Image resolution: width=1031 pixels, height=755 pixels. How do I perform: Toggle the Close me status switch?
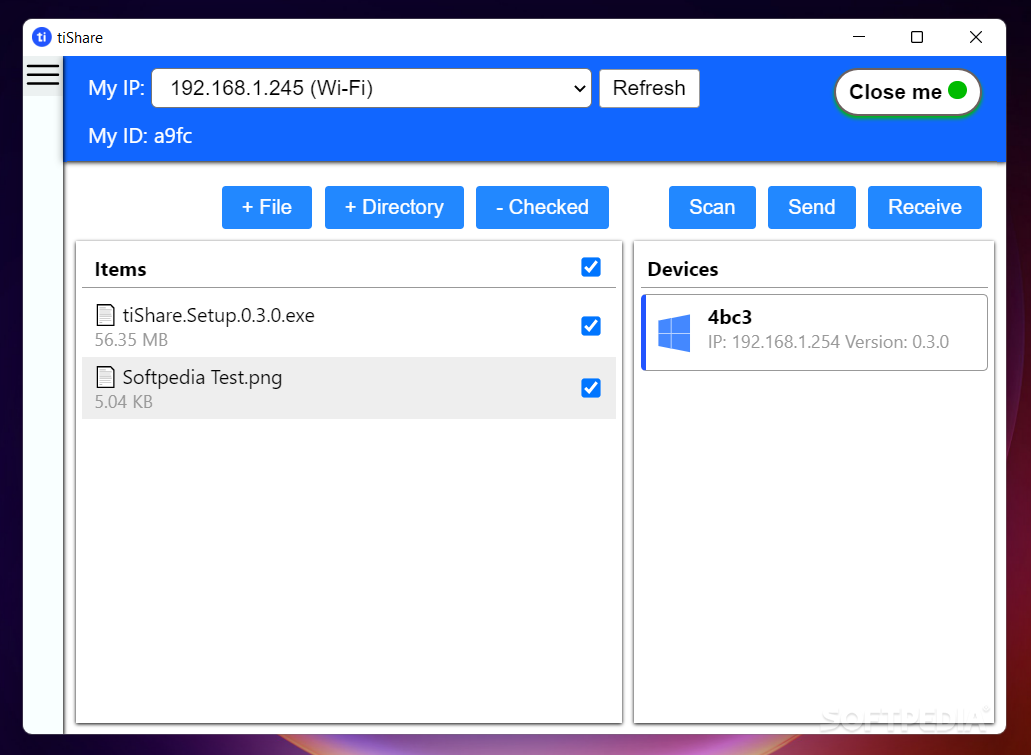click(907, 92)
